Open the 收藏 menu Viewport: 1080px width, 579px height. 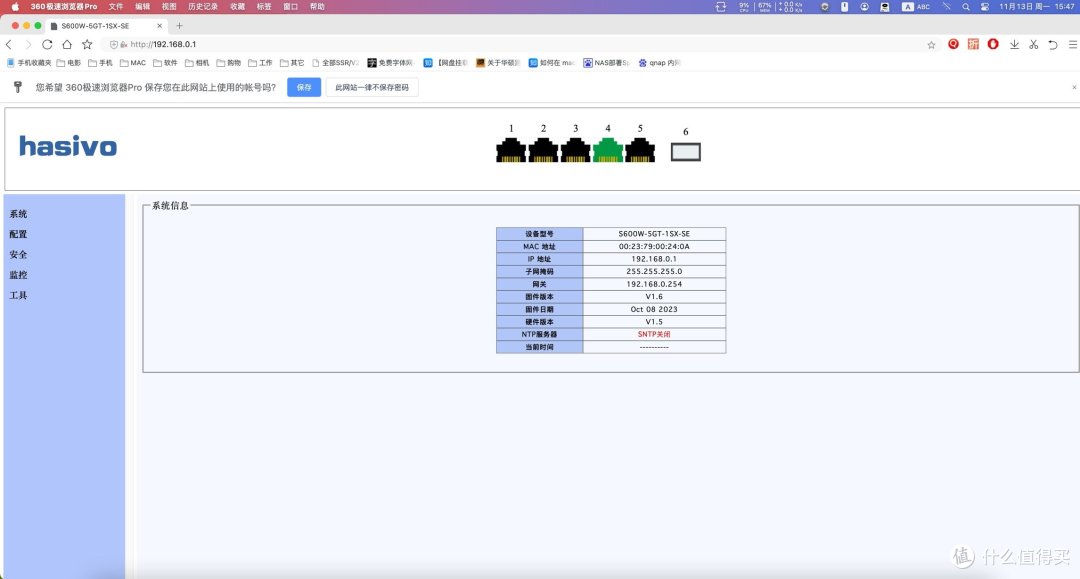[238, 7]
